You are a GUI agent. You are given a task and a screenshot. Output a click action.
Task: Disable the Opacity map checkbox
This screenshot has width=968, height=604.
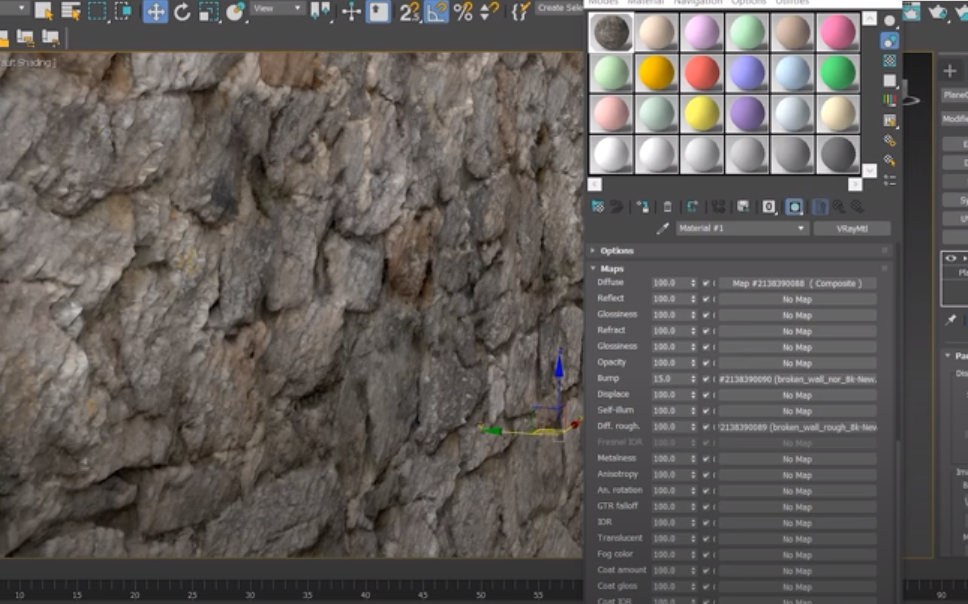[705, 363]
